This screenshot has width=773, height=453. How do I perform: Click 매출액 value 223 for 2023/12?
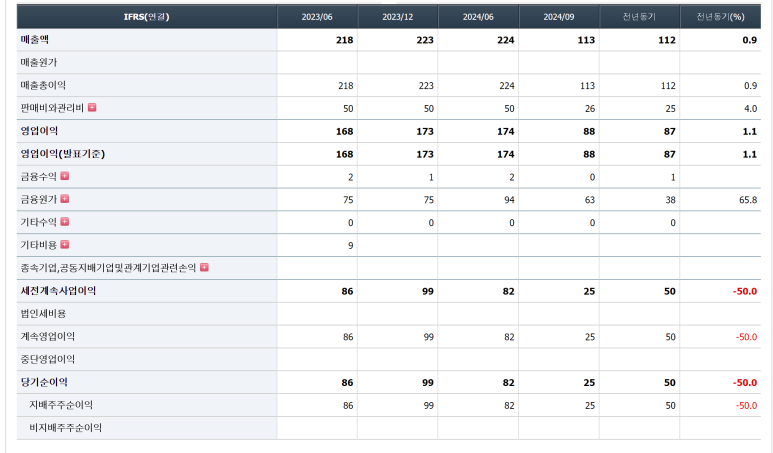[425, 40]
